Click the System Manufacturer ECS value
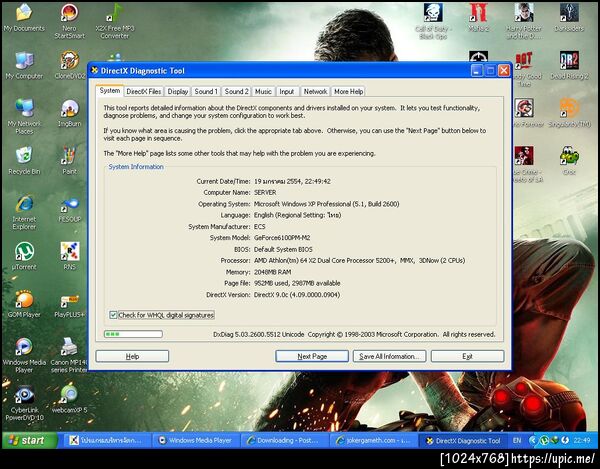Screen dimensions: 600x469 (259, 226)
